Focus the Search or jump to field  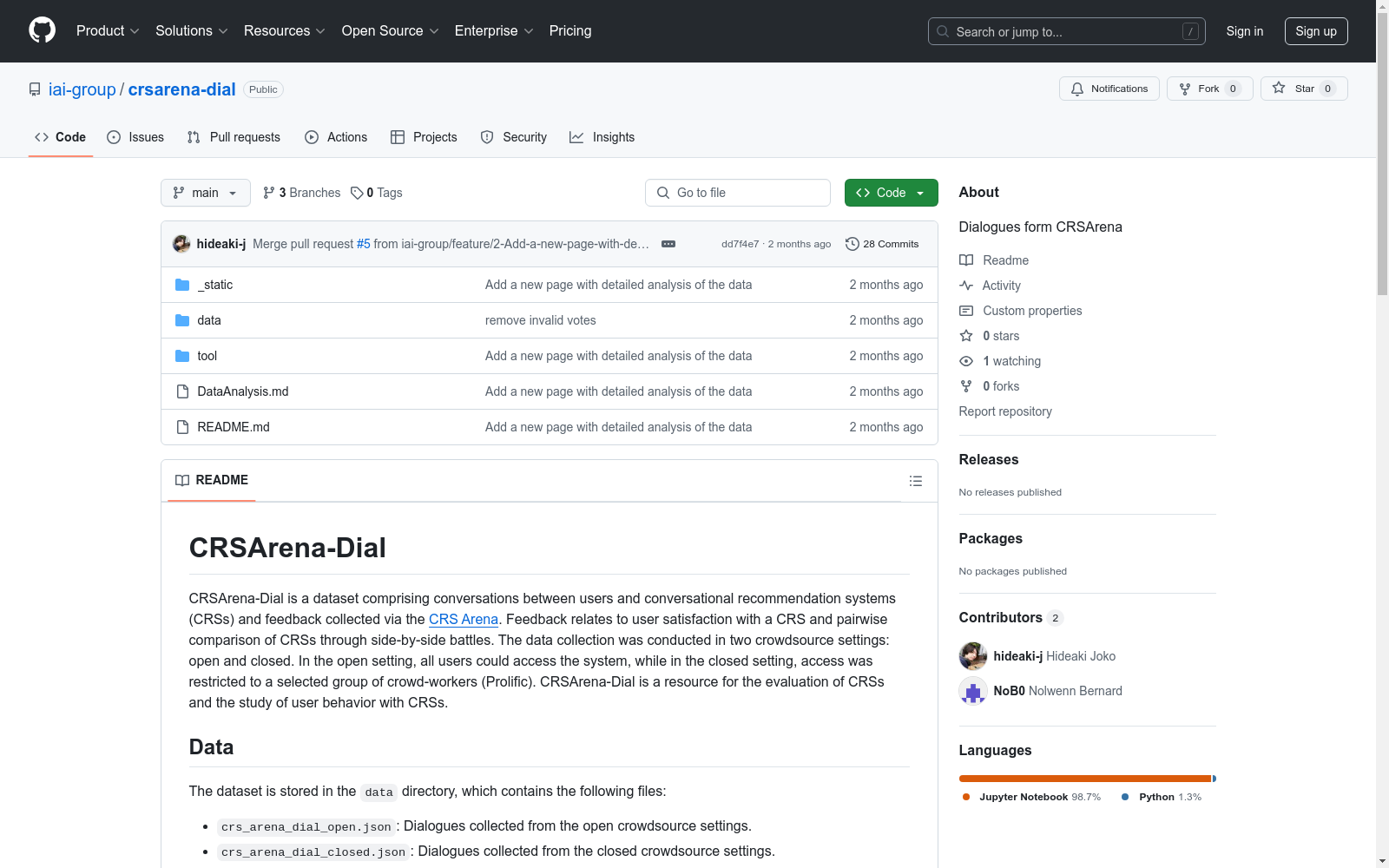1066,31
